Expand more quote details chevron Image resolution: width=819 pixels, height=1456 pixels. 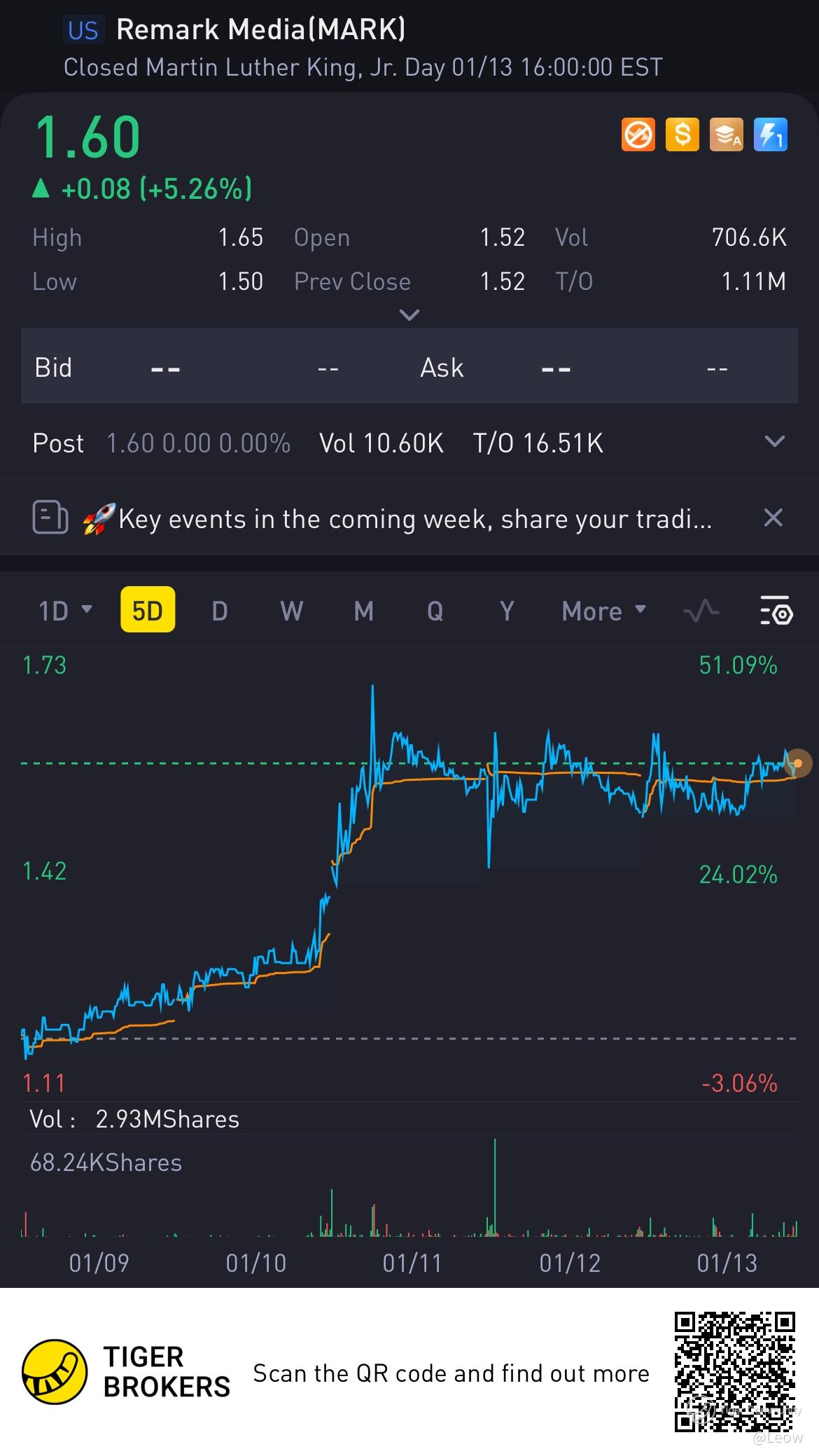click(x=409, y=314)
